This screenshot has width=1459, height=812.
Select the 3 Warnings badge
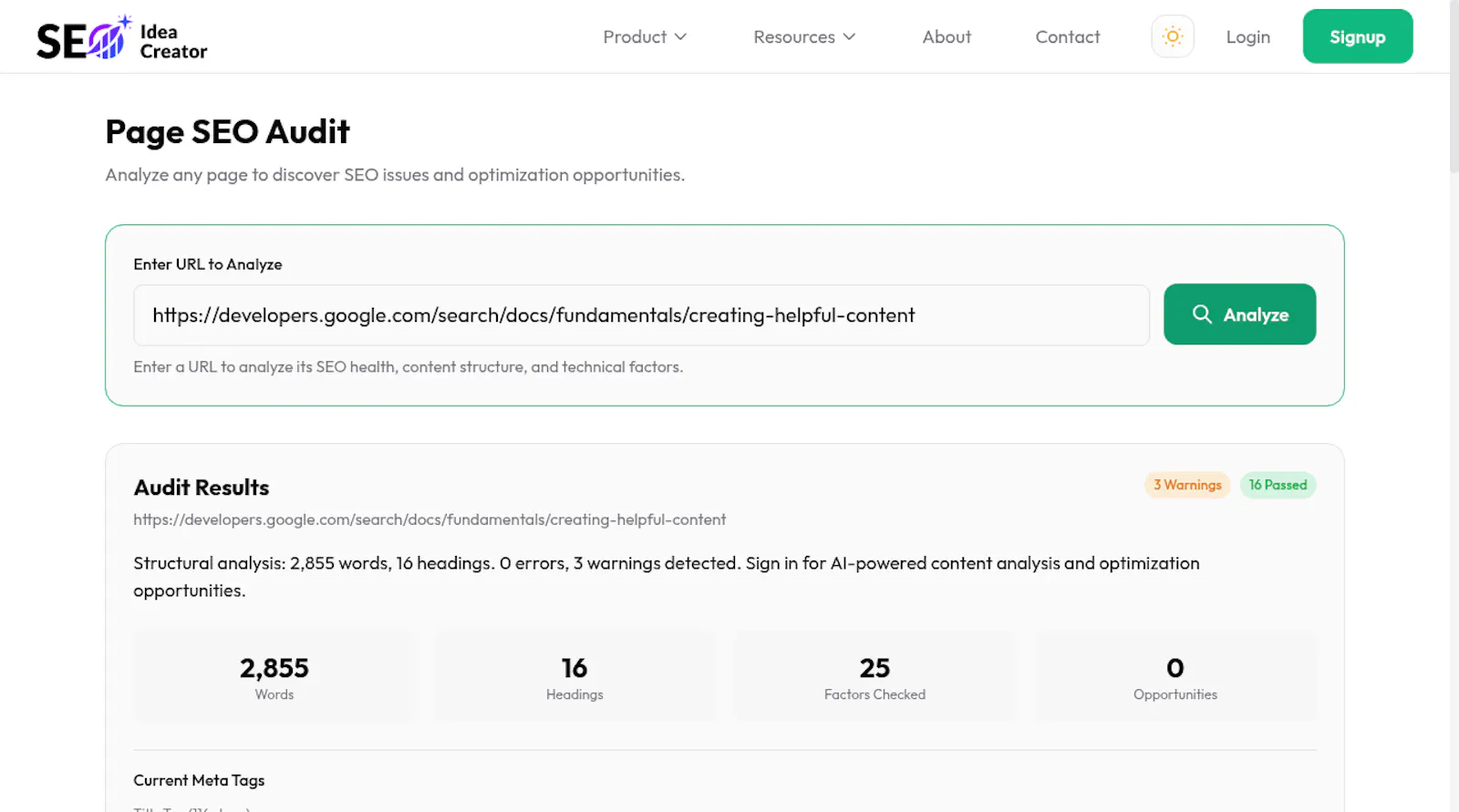(1187, 485)
